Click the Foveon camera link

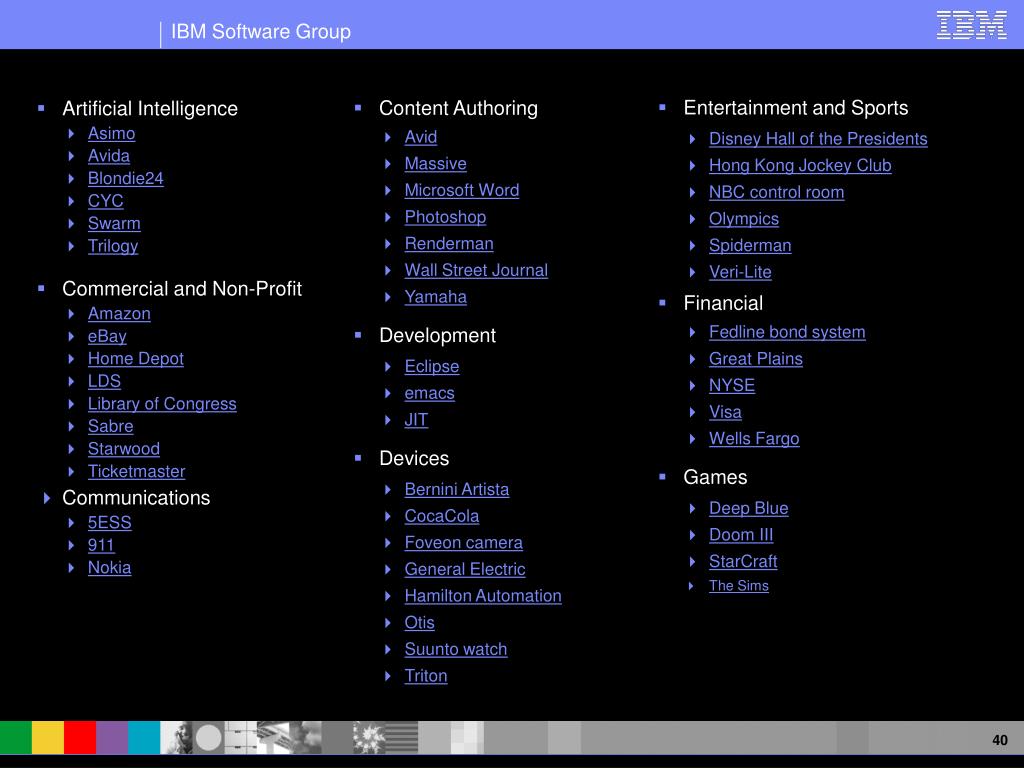[463, 543]
